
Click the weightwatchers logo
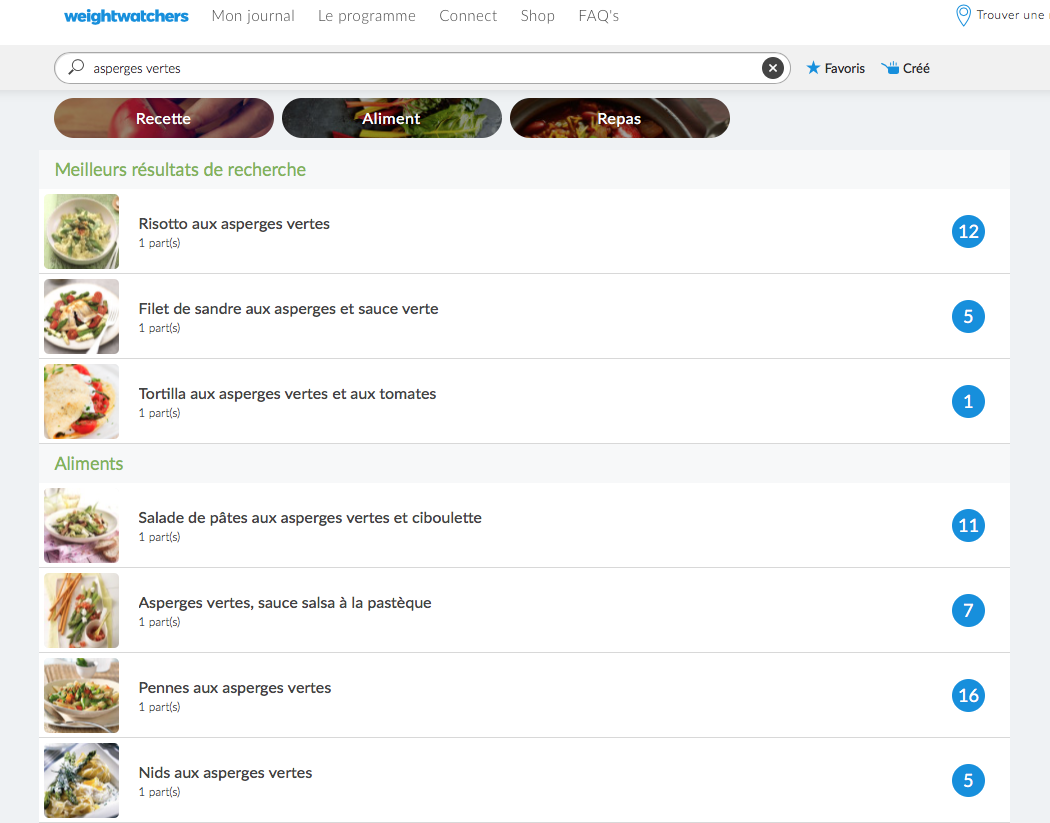(126, 16)
